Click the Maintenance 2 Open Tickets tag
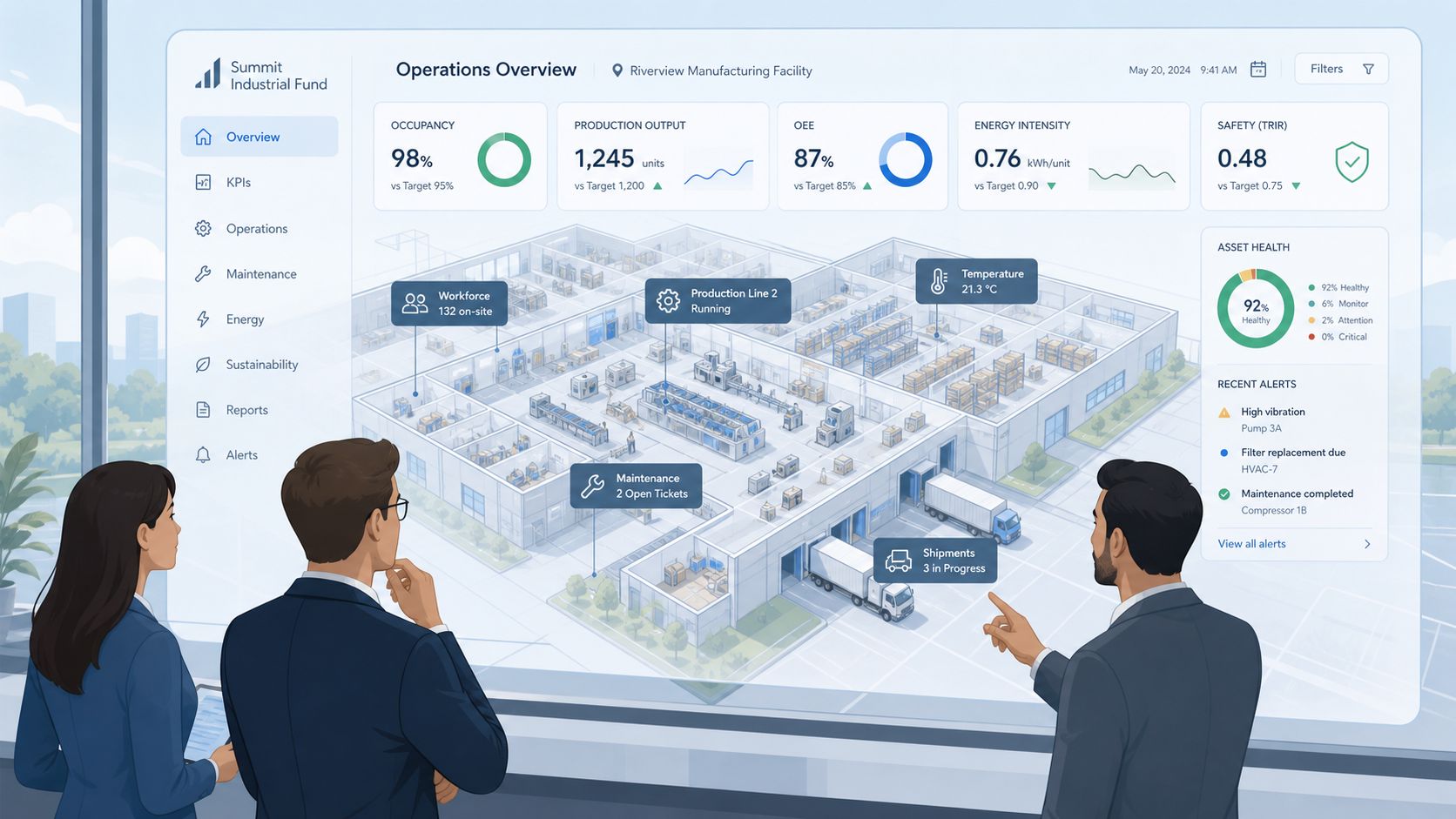 [x=636, y=486]
